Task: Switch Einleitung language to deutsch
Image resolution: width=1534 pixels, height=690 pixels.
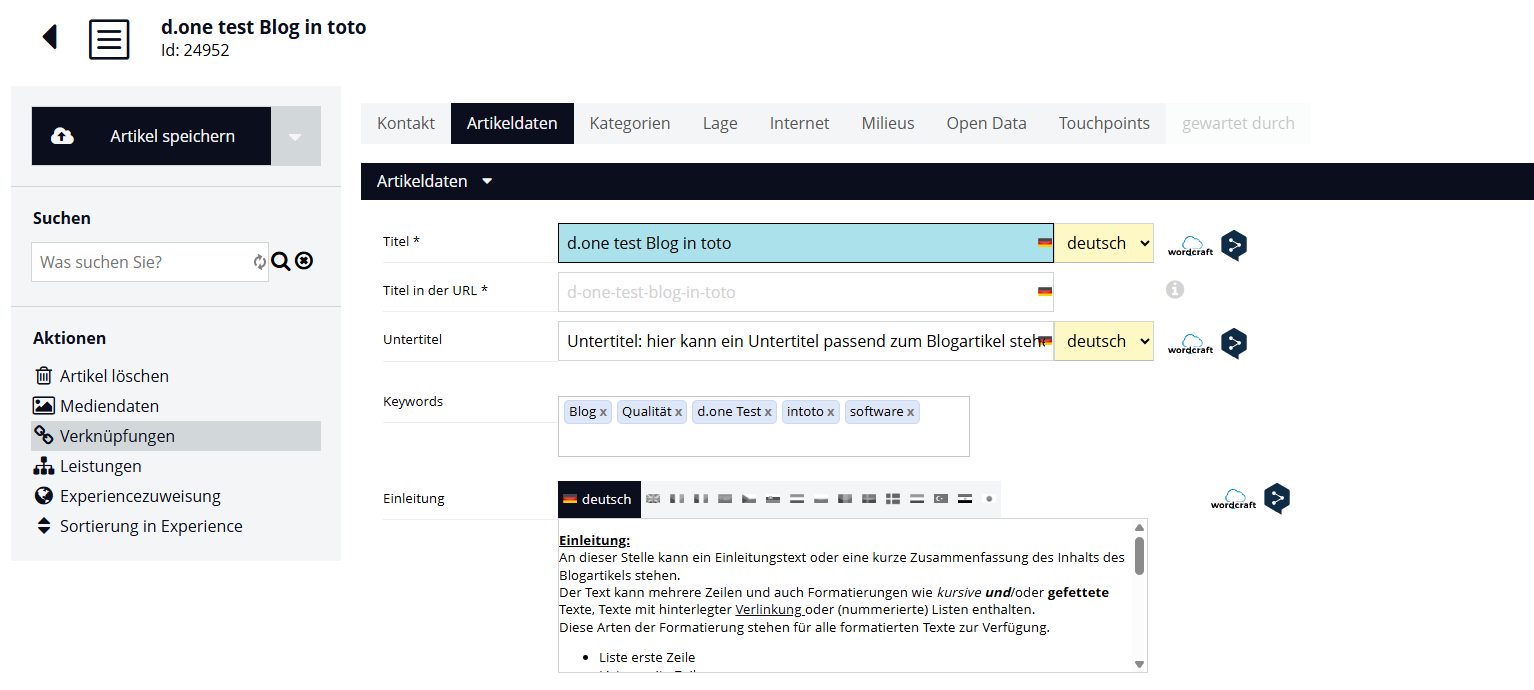Action: click(x=598, y=499)
